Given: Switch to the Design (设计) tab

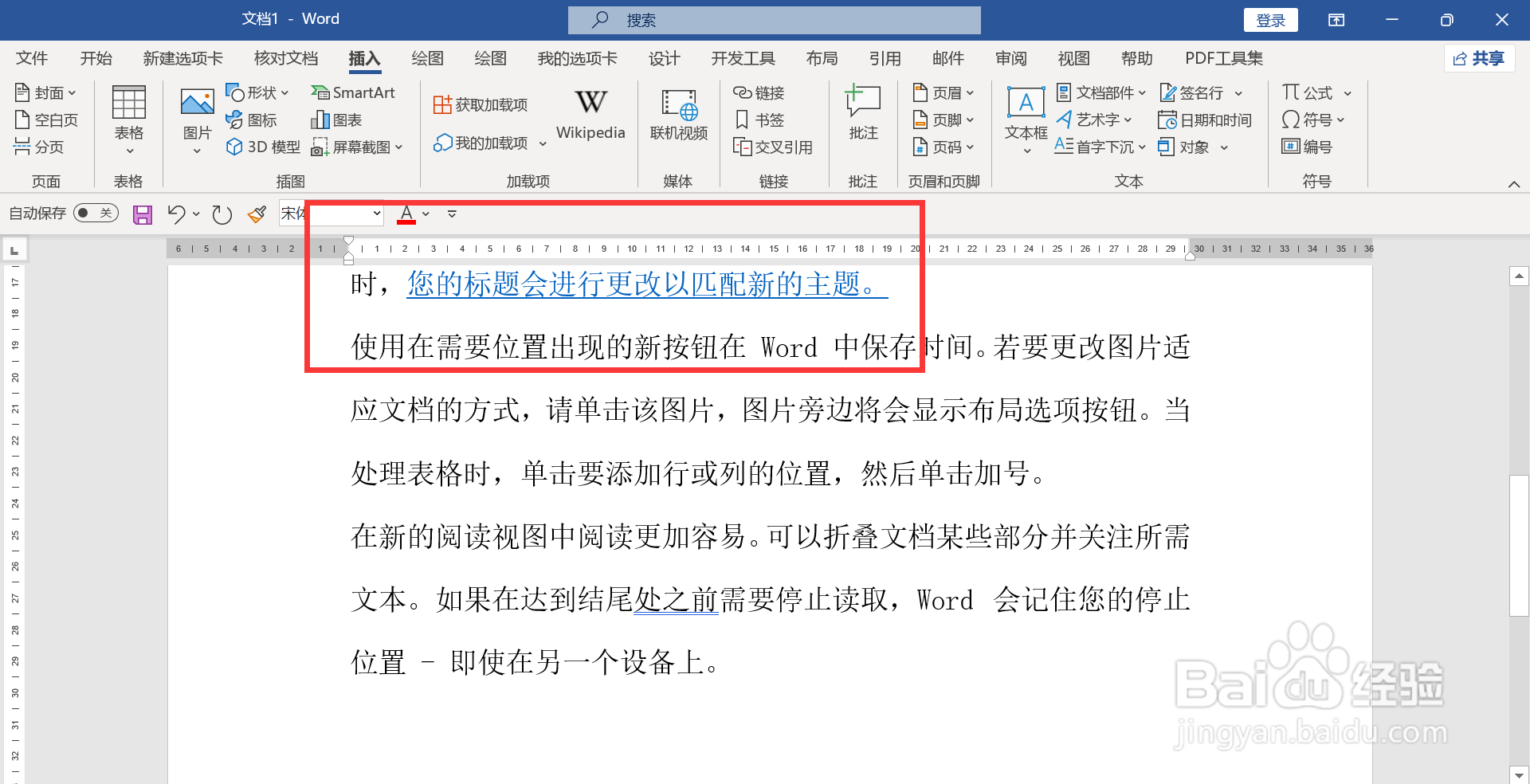Looking at the screenshot, I should pyautogui.click(x=664, y=58).
